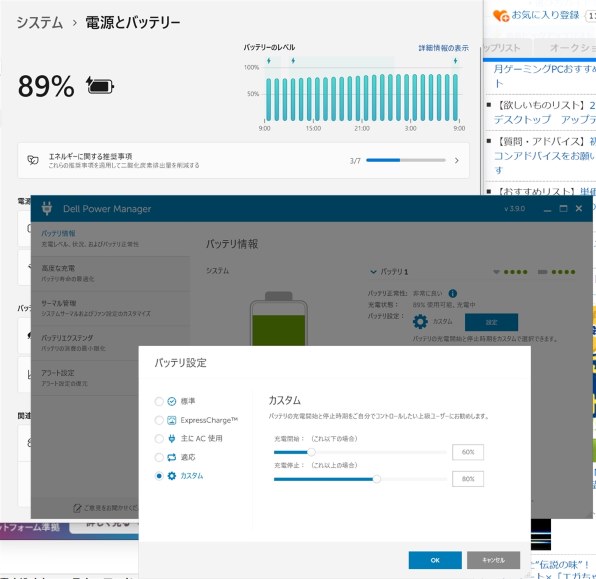The height and width of the screenshot is (579, 596).
Task: Open the サーマル管理 sidebar tab
Action: pos(110,308)
